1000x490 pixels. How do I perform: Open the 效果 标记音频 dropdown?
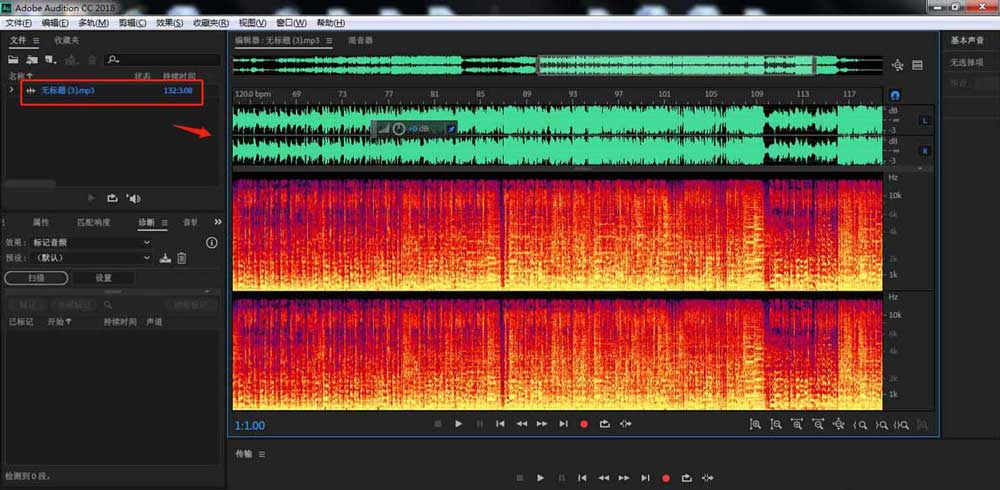[90, 242]
